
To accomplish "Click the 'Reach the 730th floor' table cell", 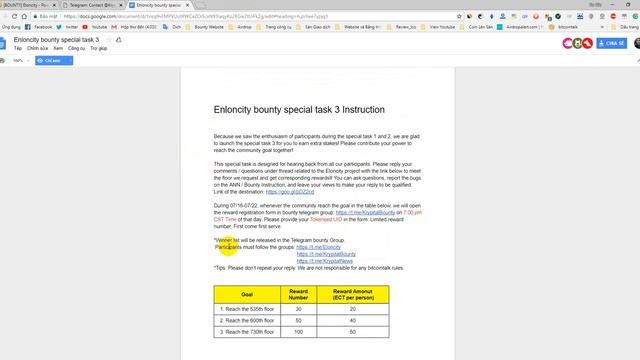I will tap(247, 332).
